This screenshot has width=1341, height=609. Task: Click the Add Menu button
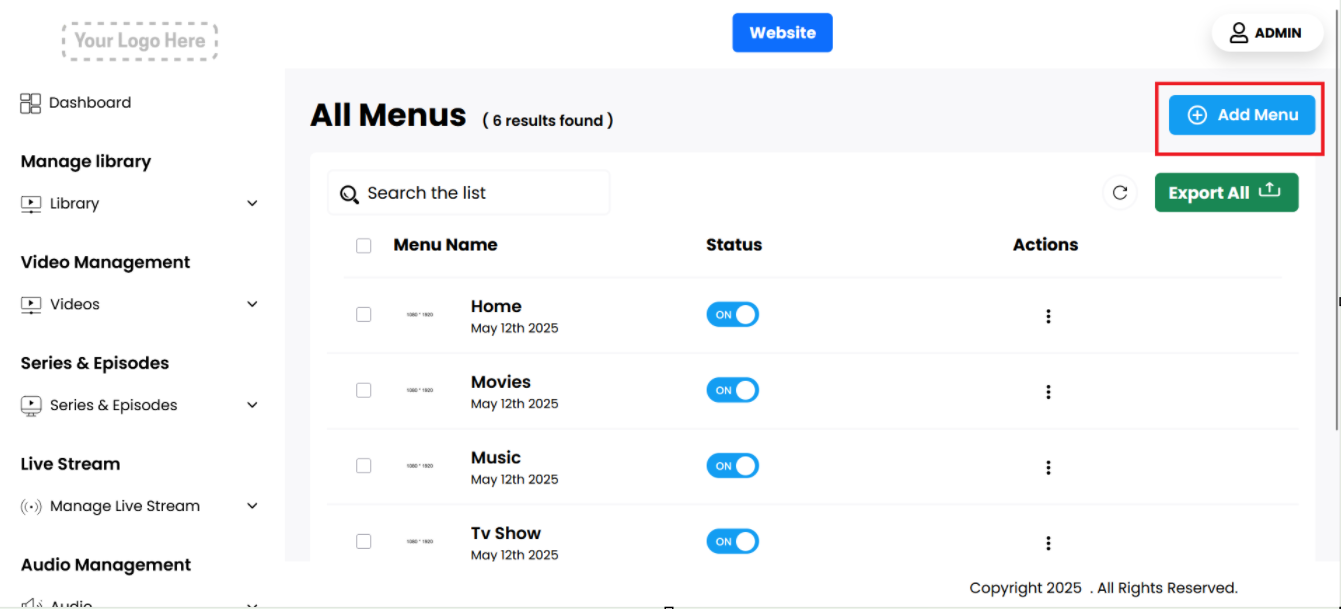1241,115
